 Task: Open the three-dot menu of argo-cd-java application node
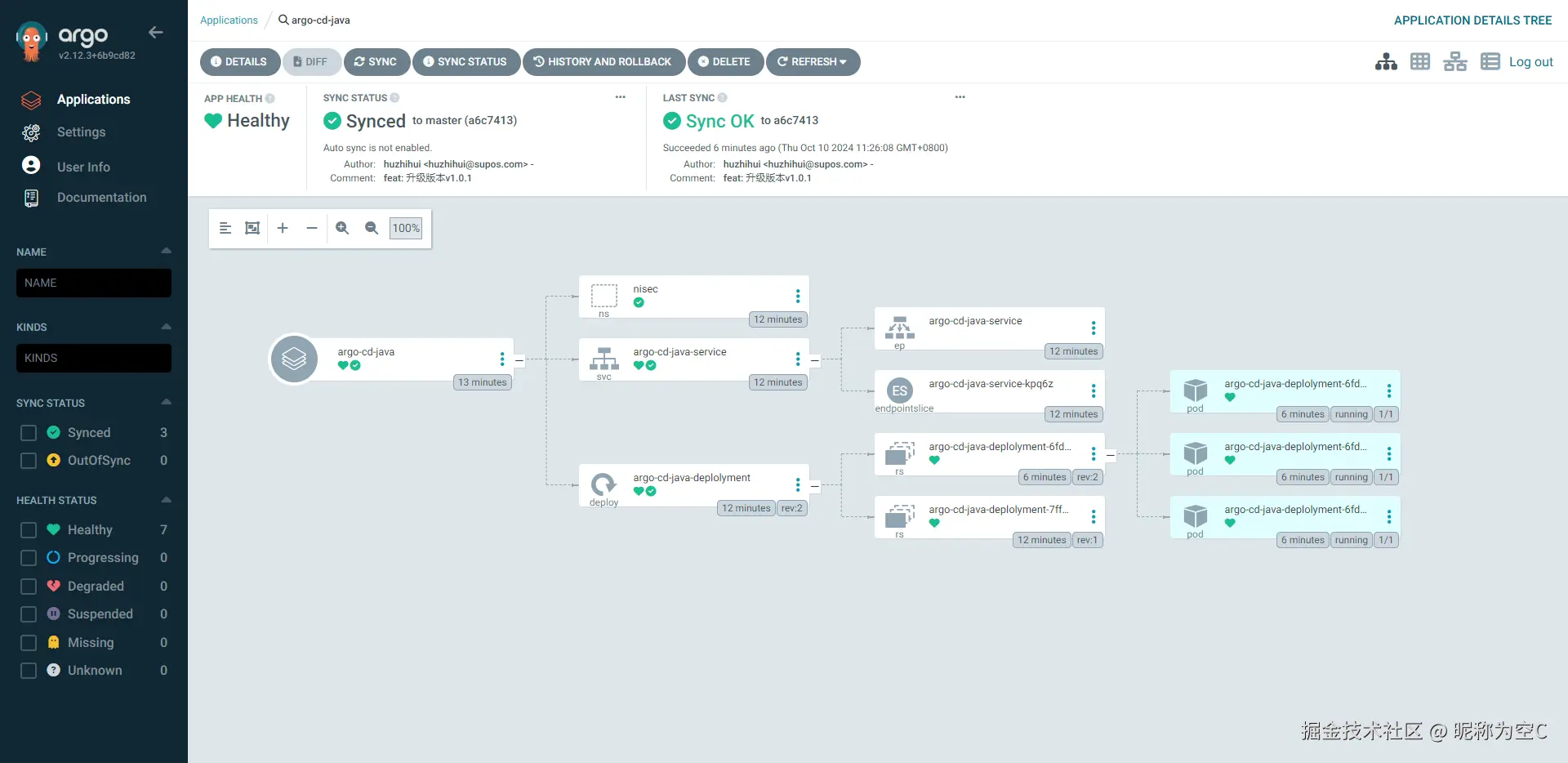(502, 359)
